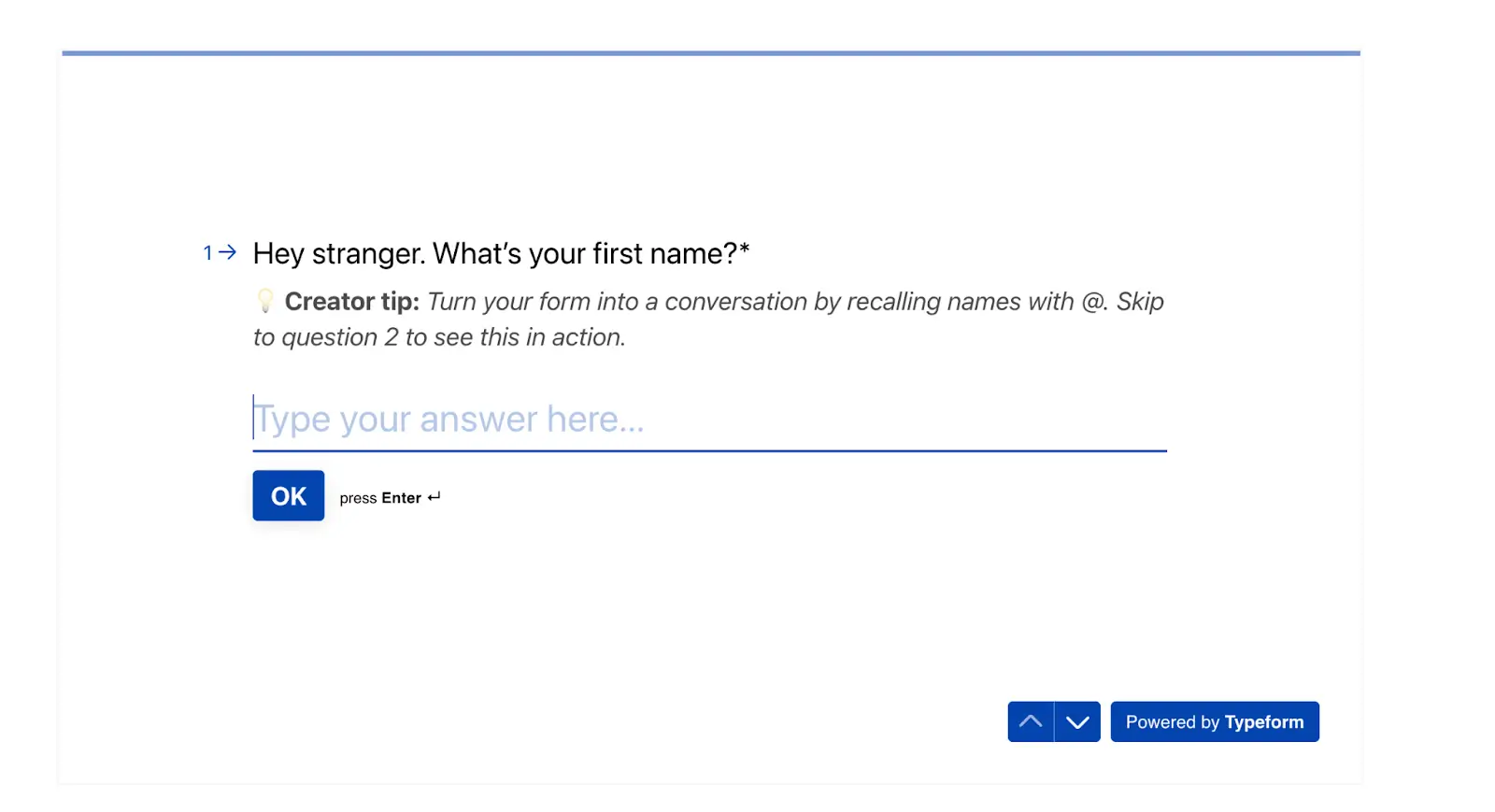Click the 'Creator tip:' label text
Viewport: 1495px width, 812px height.
pyautogui.click(x=352, y=301)
